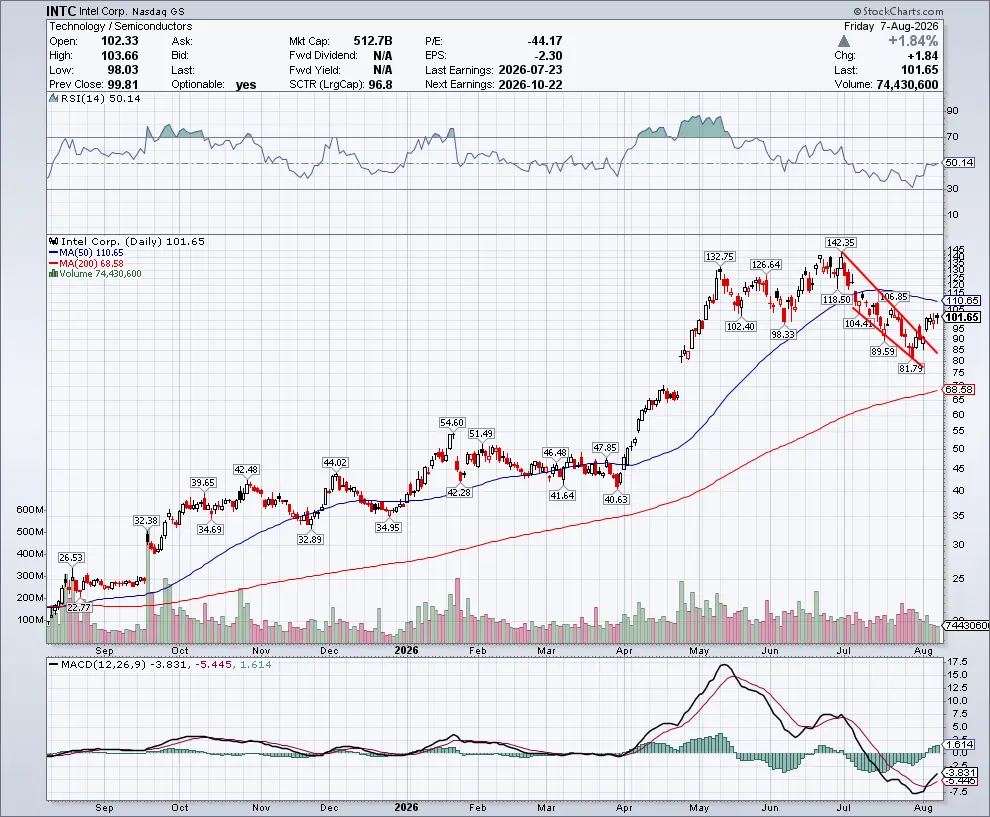Click the High value 103.66
Screen dimensions: 990x817
(x=119, y=55)
